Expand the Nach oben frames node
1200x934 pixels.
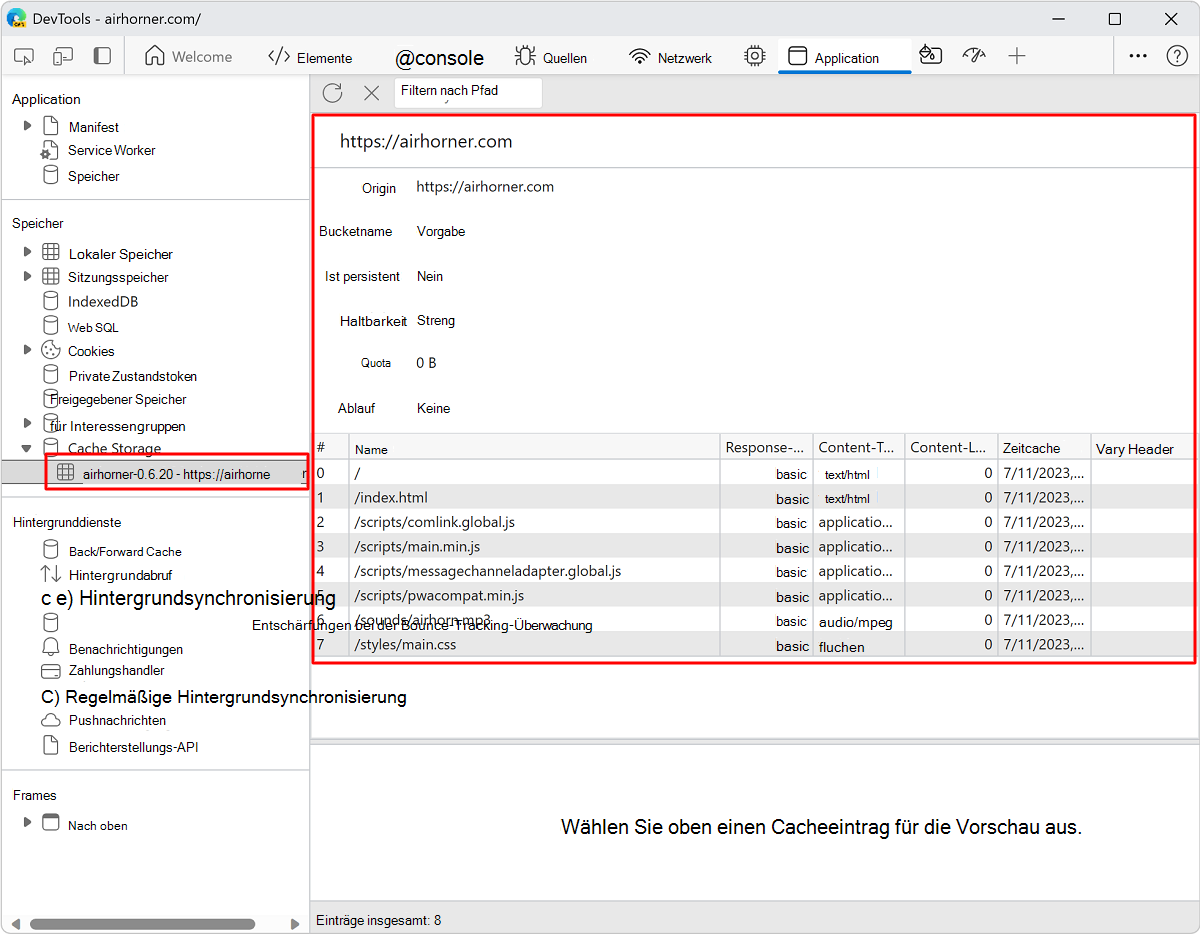pyautogui.click(x=26, y=824)
